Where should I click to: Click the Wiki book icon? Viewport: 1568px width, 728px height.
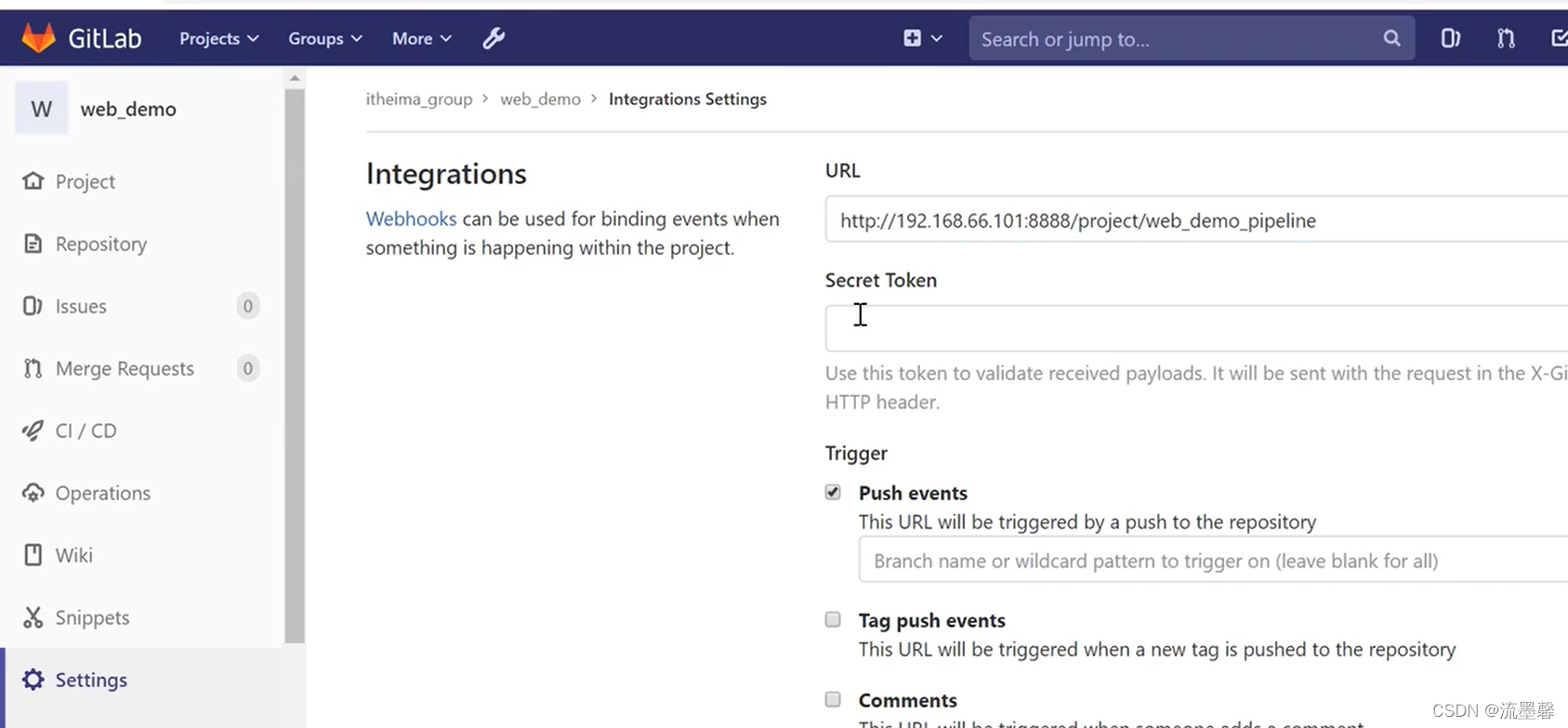[33, 555]
